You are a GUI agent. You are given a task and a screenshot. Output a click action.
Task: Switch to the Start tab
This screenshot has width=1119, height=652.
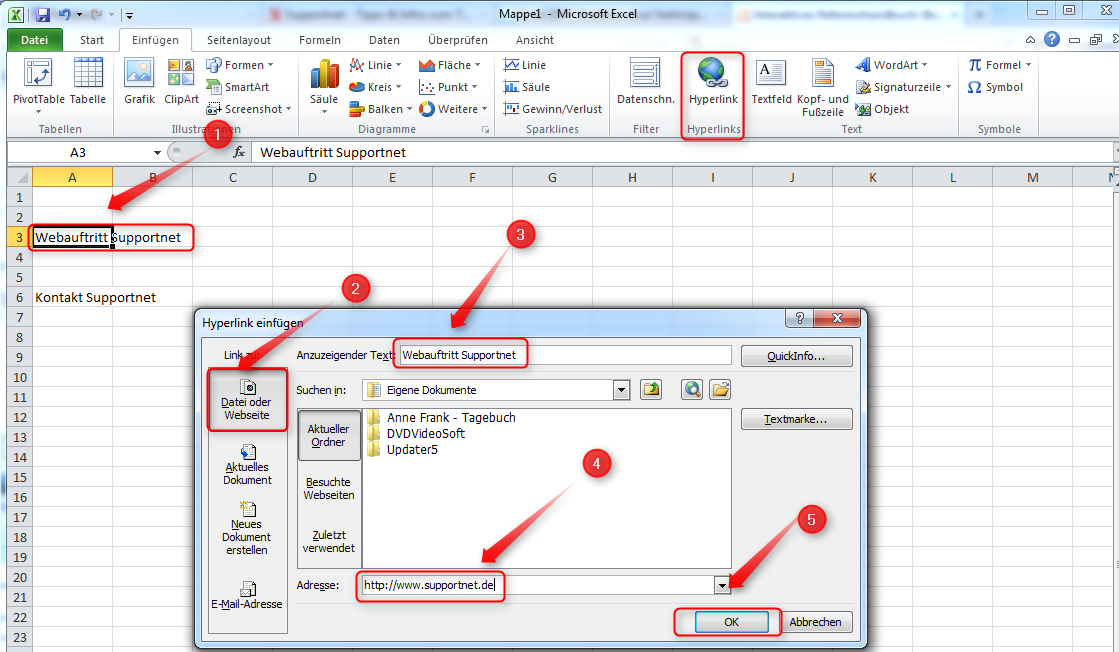pos(91,40)
